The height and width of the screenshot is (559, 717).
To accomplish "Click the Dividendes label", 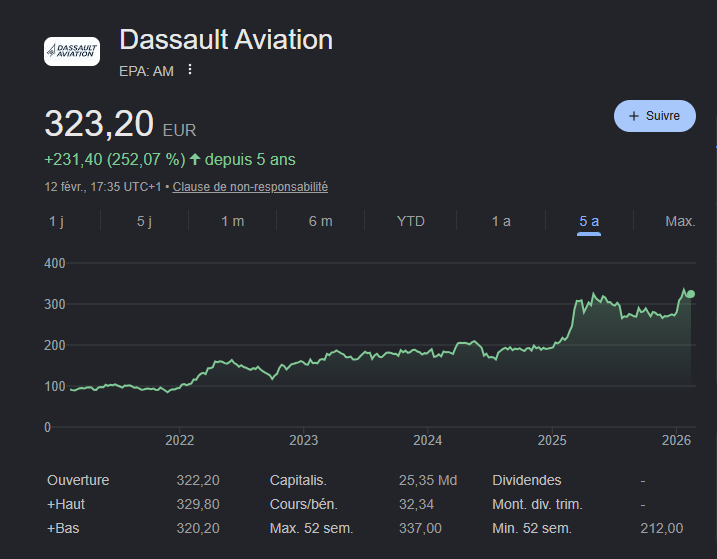I will click(x=527, y=480).
